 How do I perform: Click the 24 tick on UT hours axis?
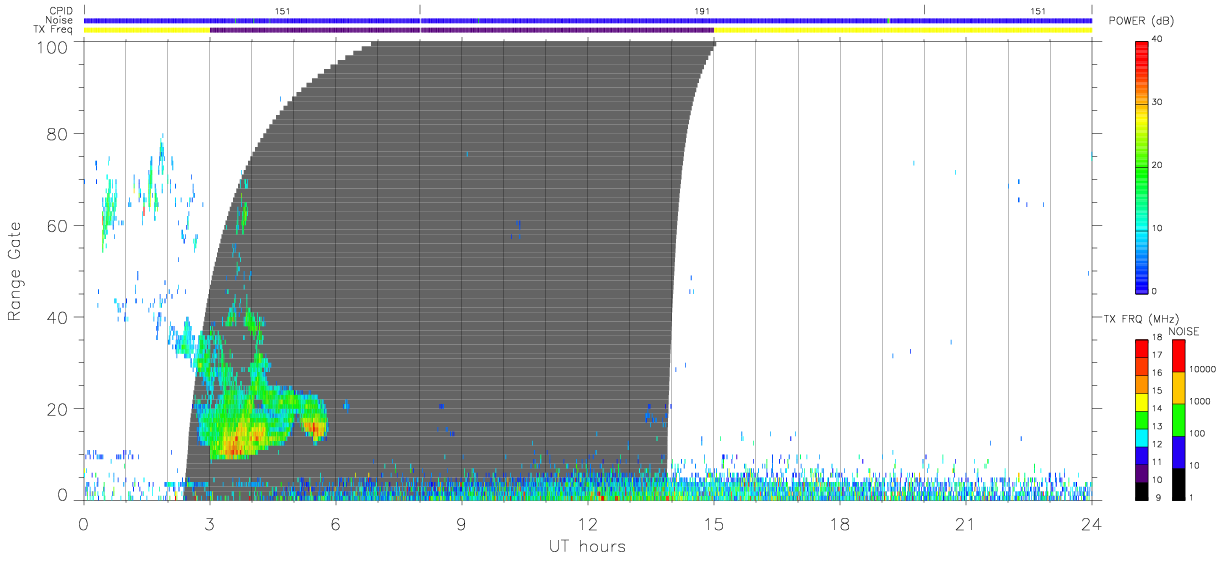[x=1092, y=524]
